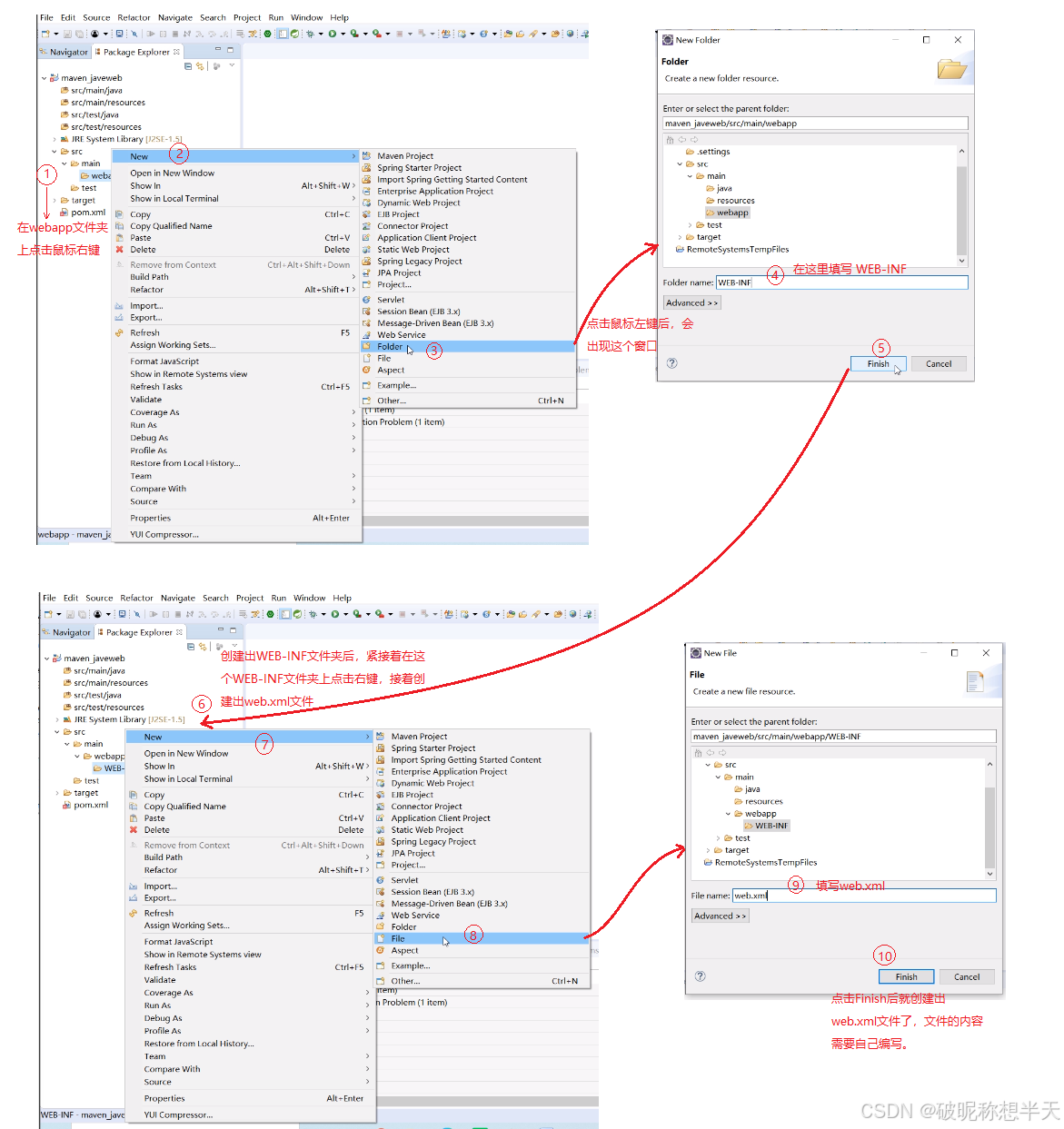Viewport: 1064px width, 1129px height.
Task: Collapse maven_javeweb project in lower Package Explorer
Action: click(46, 659)
